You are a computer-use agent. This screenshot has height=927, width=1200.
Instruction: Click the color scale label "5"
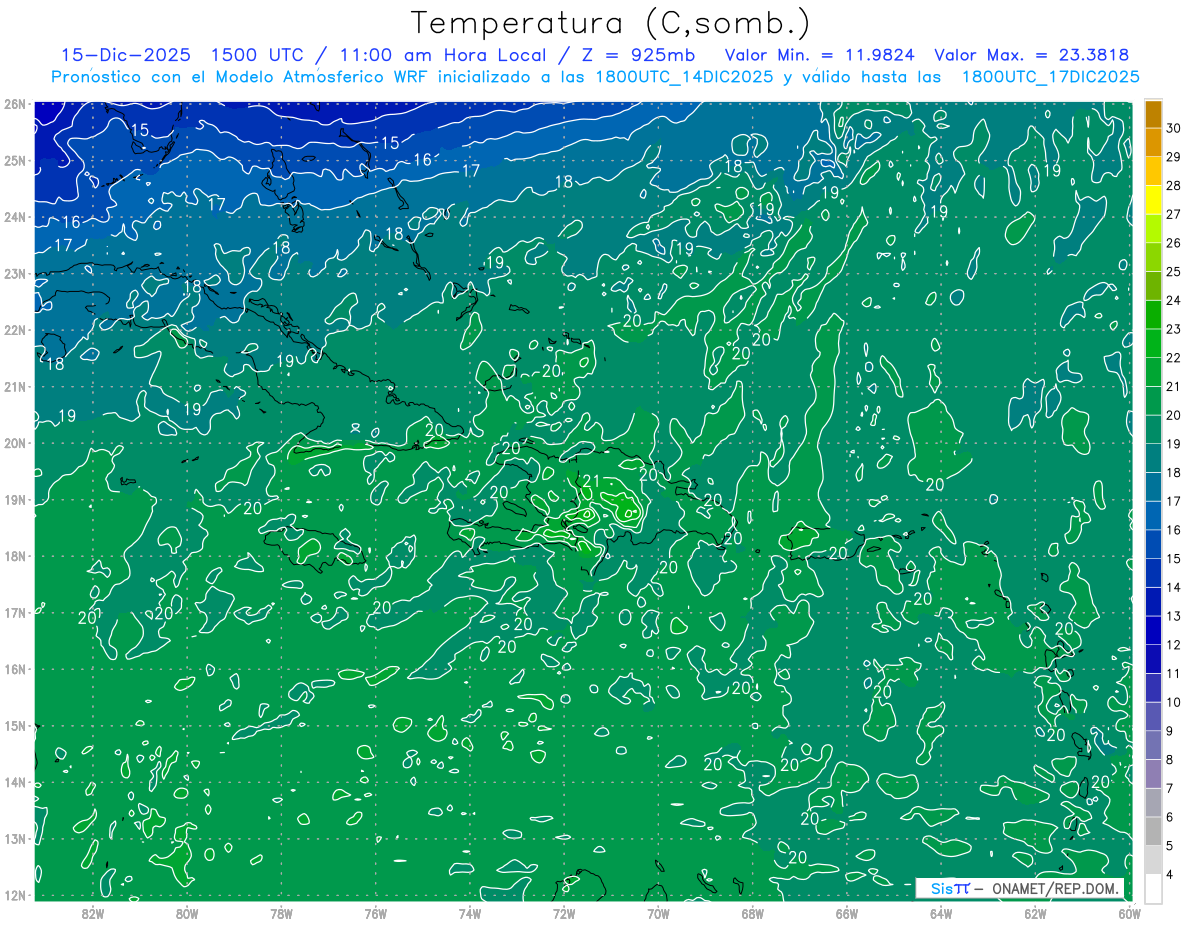coord(1170,846)
